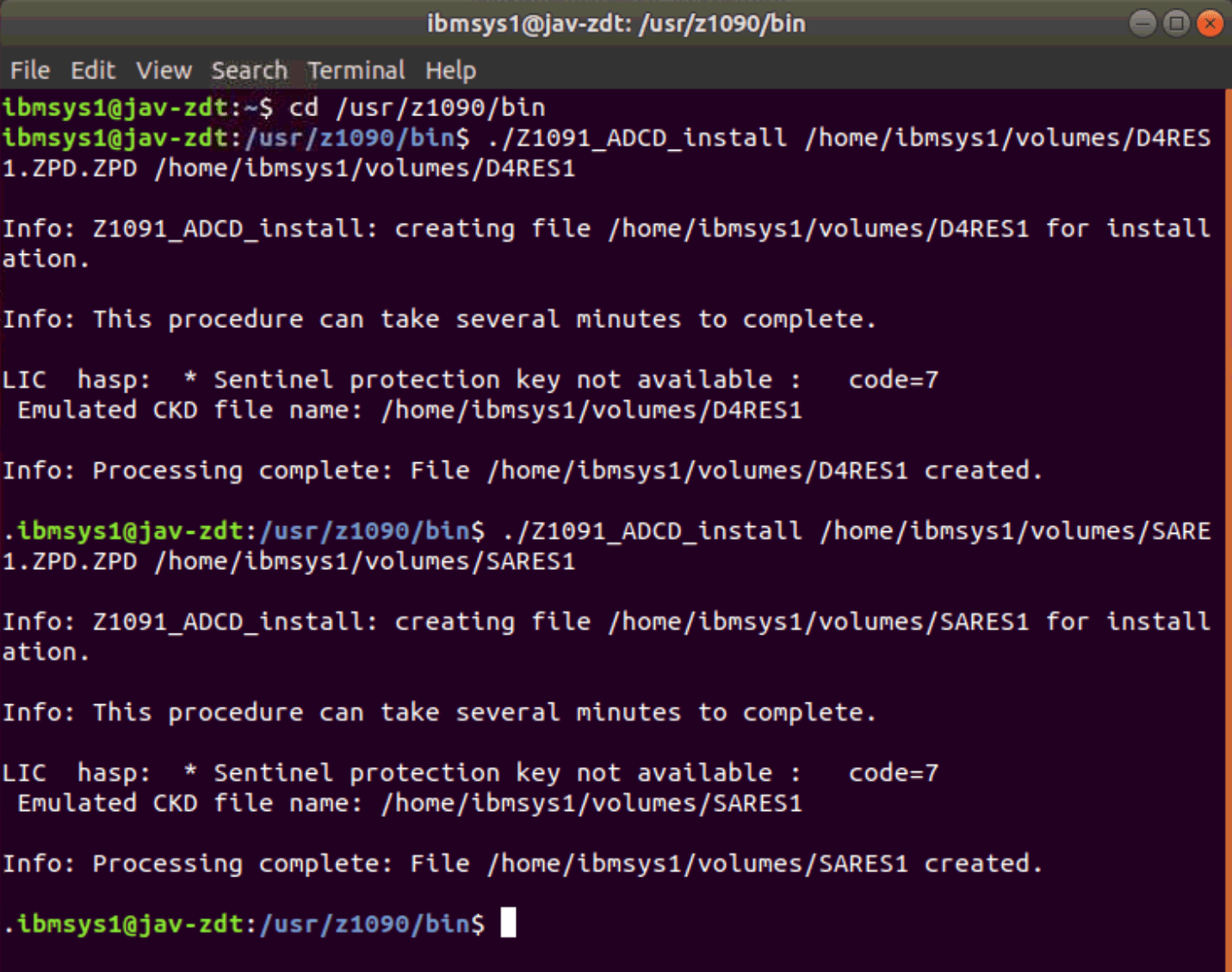Screen dimensions: 1232x972
Task: Open the Search menu
Action: [249, 70]
